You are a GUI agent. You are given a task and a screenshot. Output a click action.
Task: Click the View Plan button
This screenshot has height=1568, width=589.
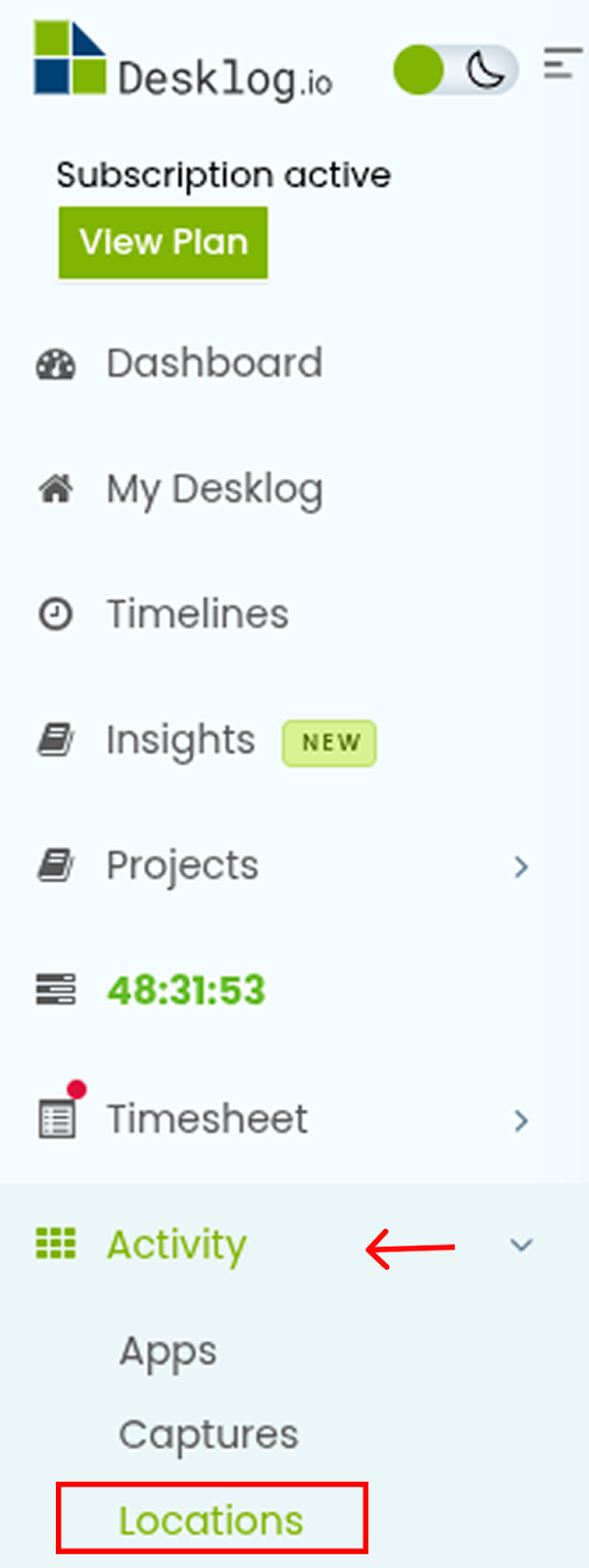click(x=163, y=242)
